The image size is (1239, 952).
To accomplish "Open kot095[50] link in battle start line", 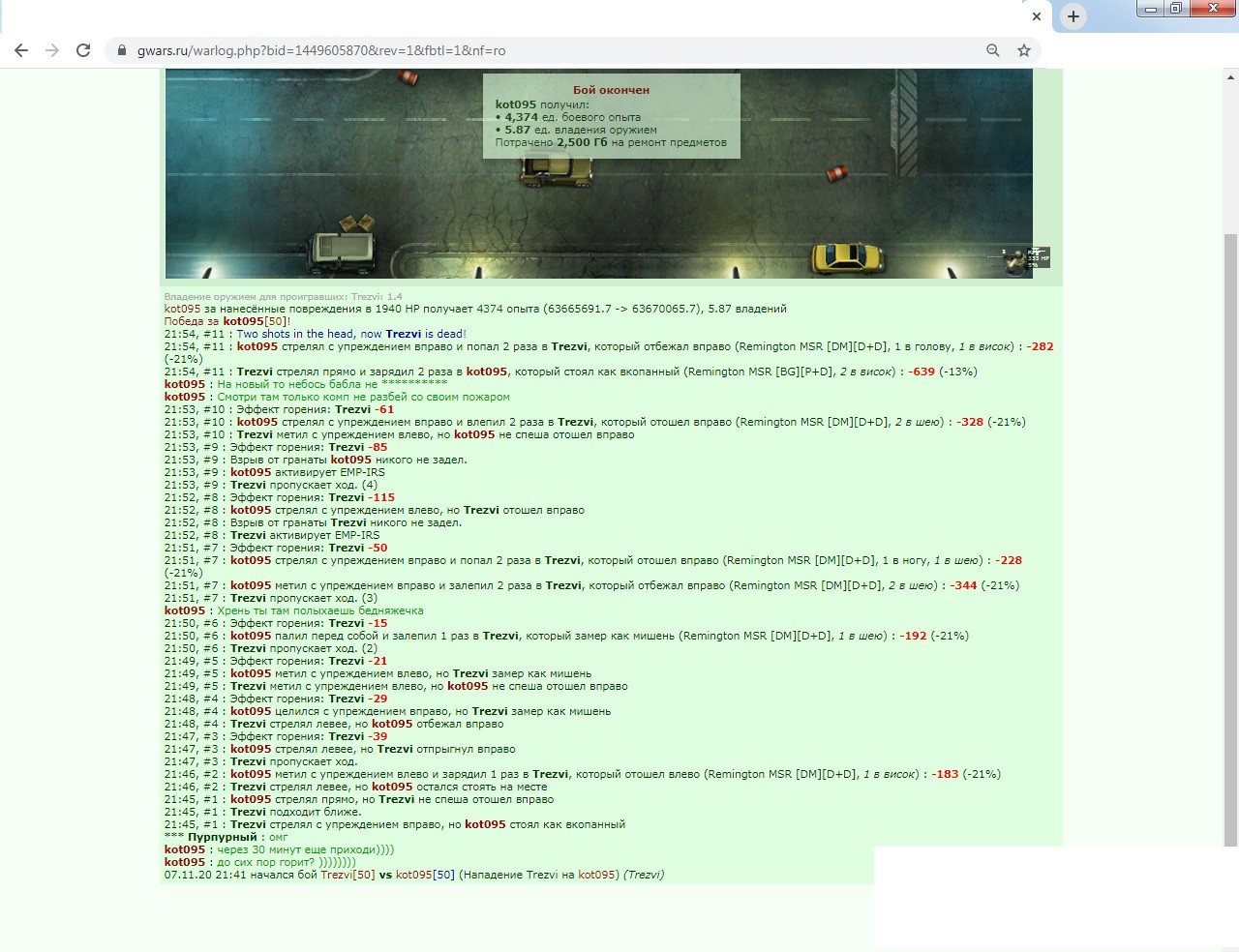I will (x=425, y=876).
